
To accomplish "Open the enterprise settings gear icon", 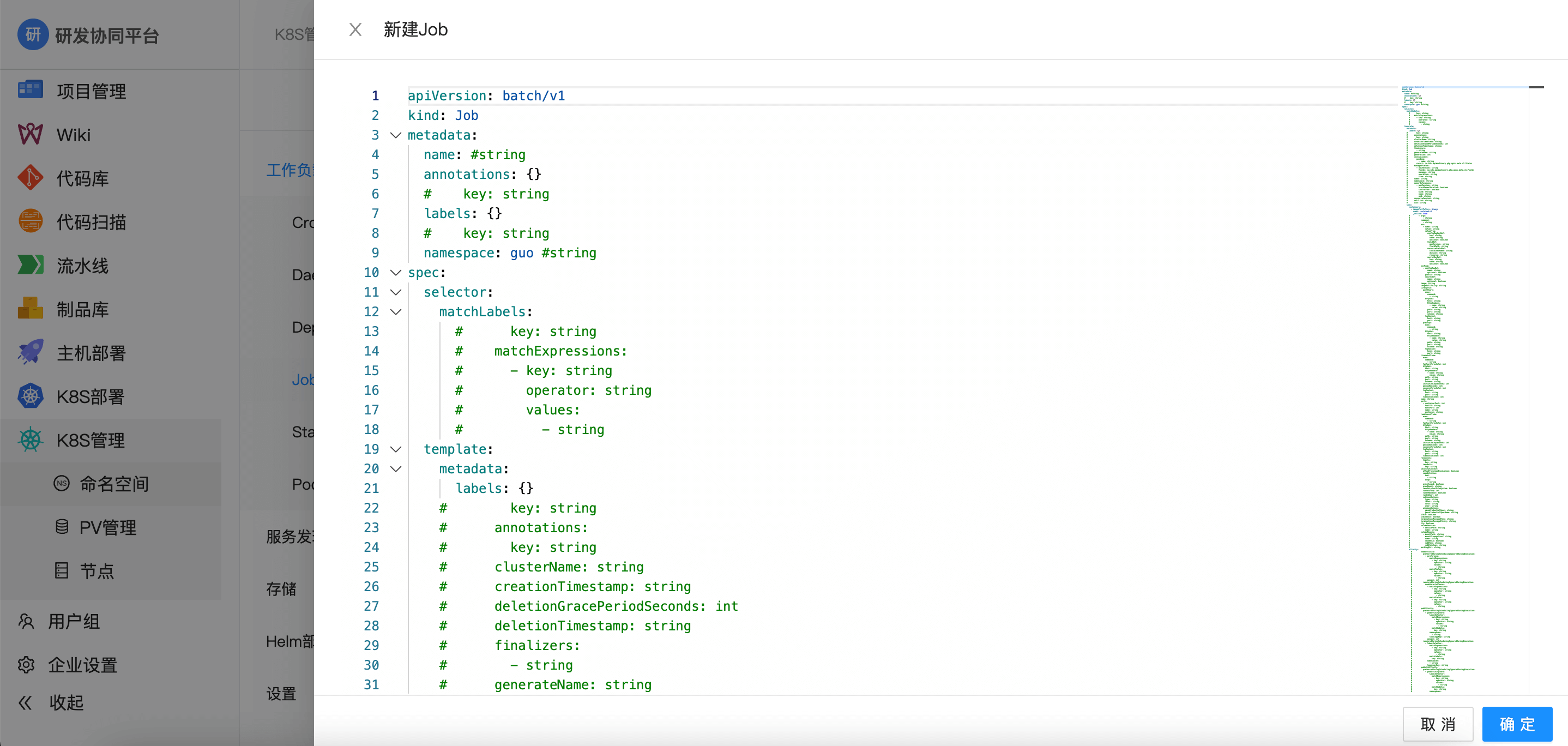I will [26, 664].
